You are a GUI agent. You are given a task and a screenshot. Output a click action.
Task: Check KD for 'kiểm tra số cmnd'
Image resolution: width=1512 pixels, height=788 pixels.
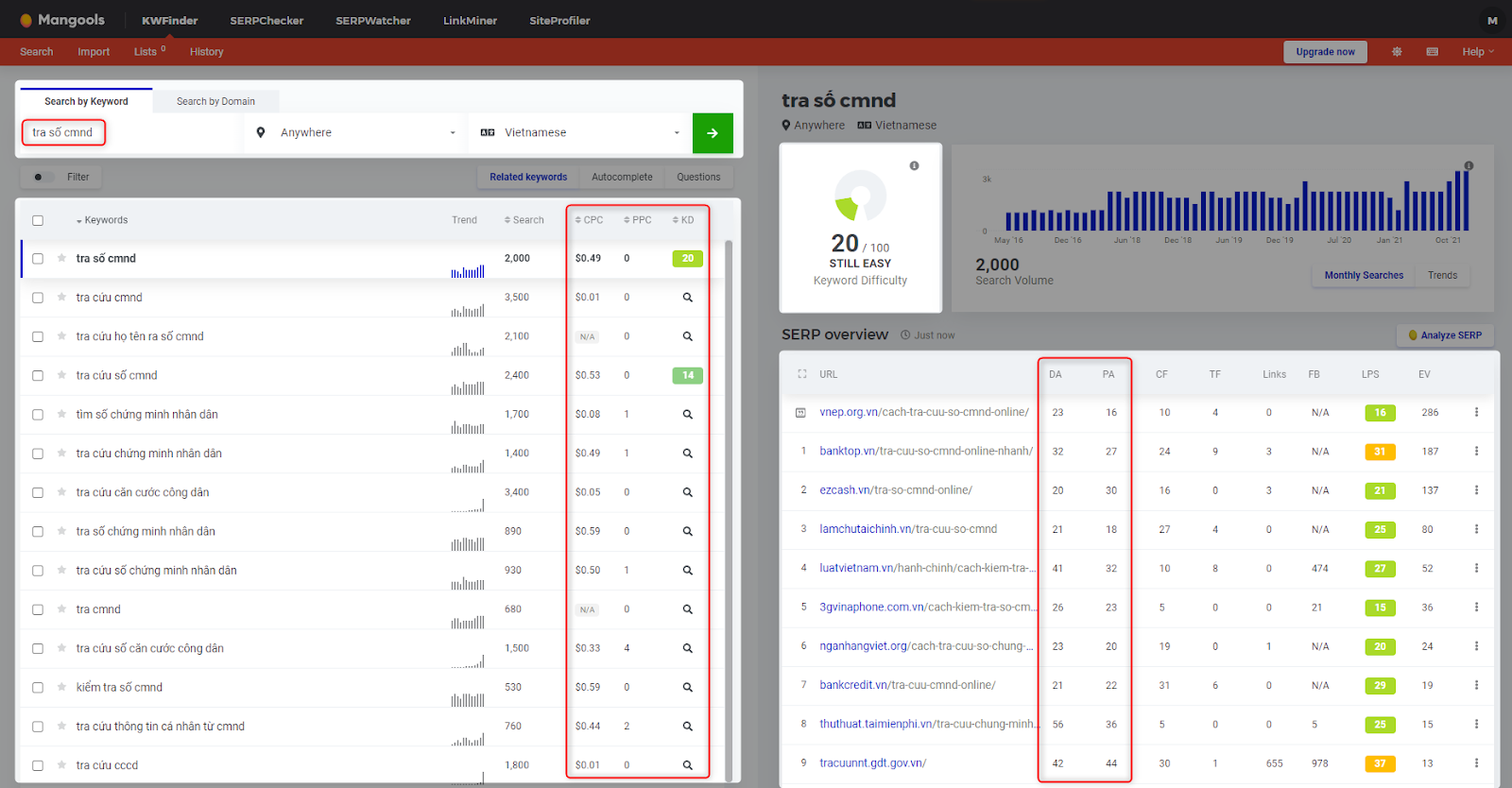(688, 688)
